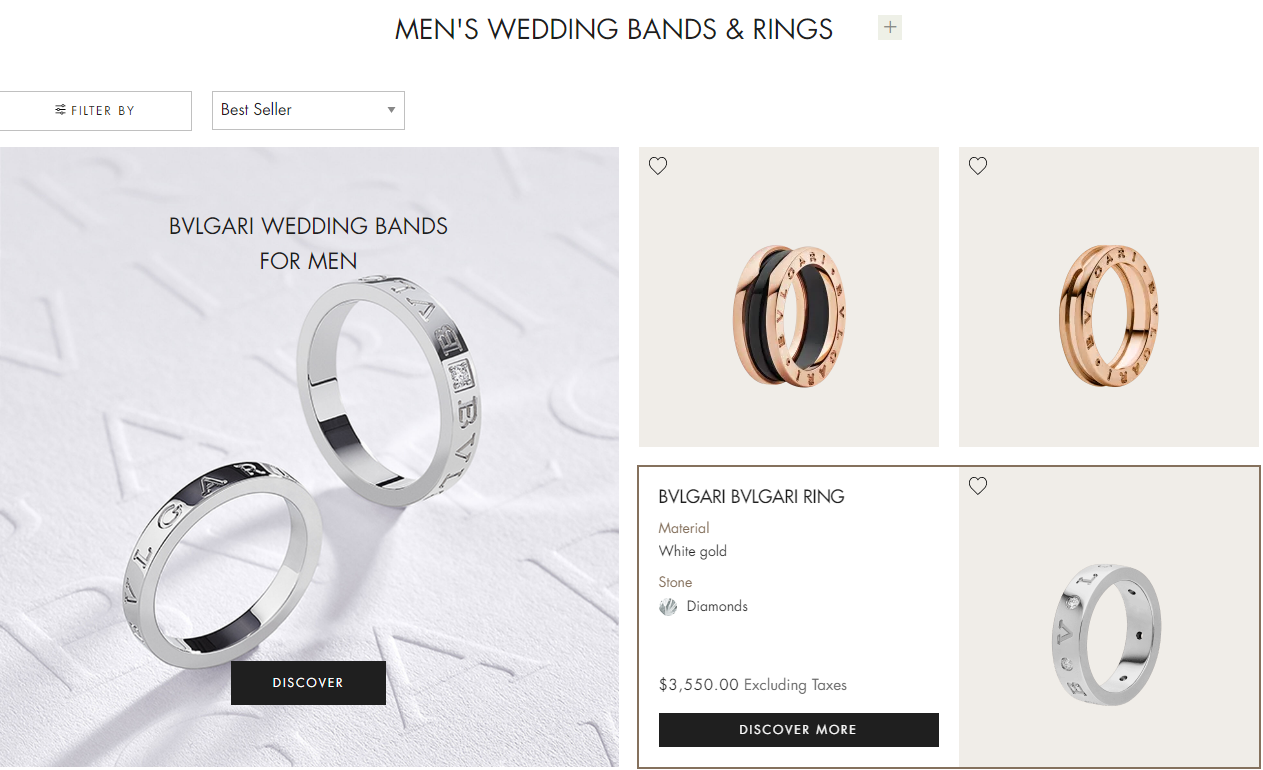1263x770 pixels.
Task: View the white gold diamond ring image
Action: 1109,617
